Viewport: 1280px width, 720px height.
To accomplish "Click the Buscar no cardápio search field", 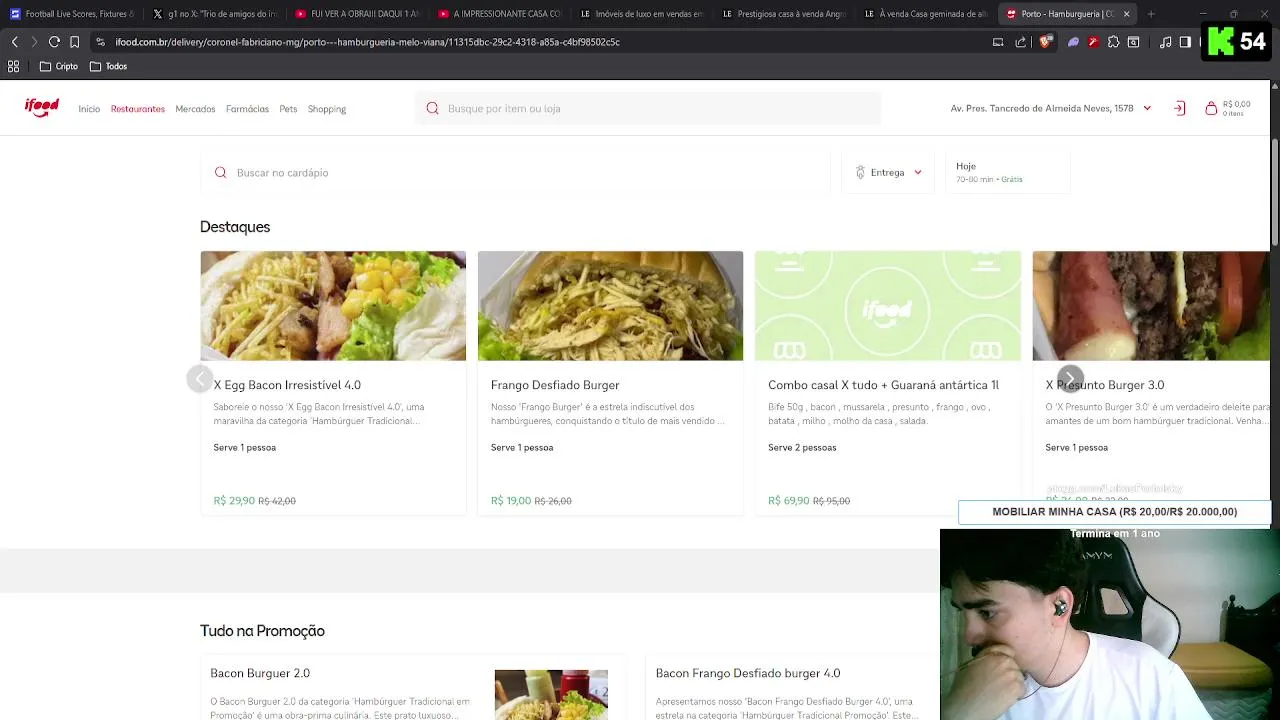I will 515,172.
